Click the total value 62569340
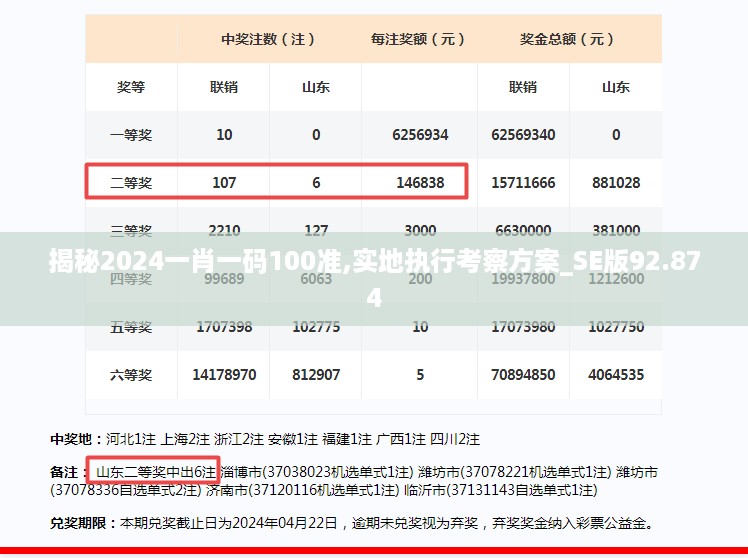This screenshot has height=558, width=748. [523, 135]
